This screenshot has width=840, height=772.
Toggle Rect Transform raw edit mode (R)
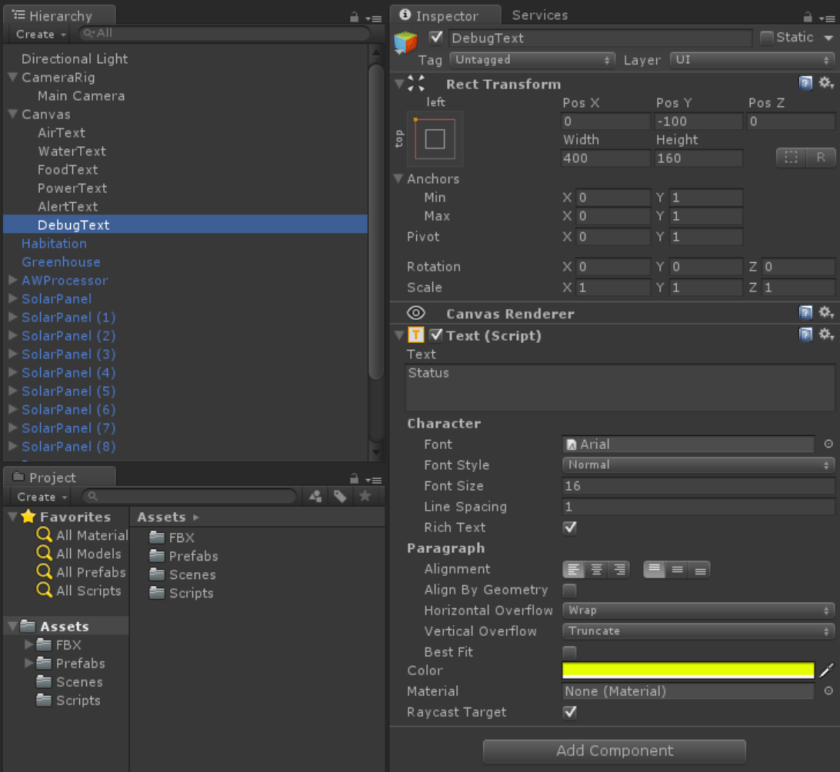point(820,158)
